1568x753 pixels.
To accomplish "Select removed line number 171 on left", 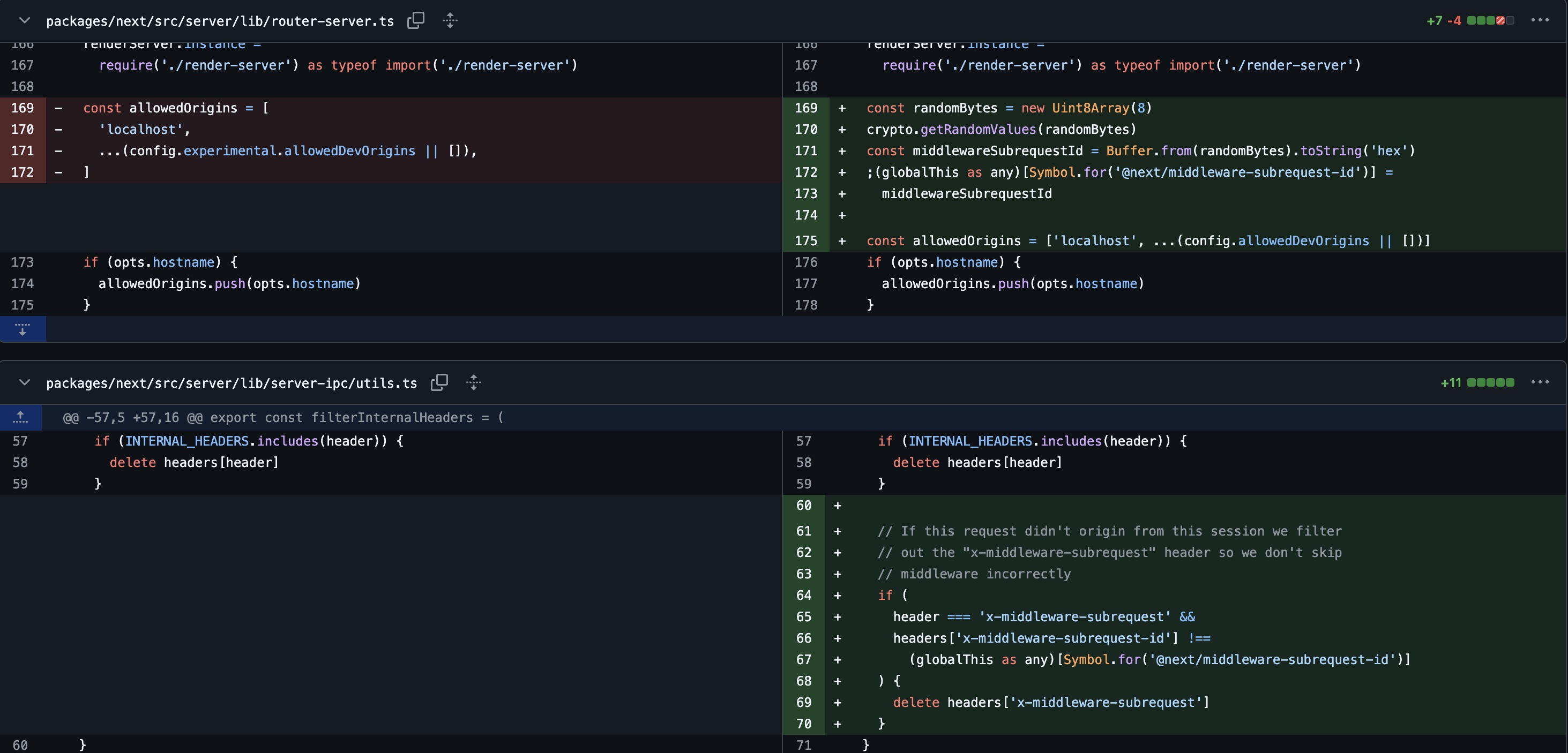I will [23, 150].
